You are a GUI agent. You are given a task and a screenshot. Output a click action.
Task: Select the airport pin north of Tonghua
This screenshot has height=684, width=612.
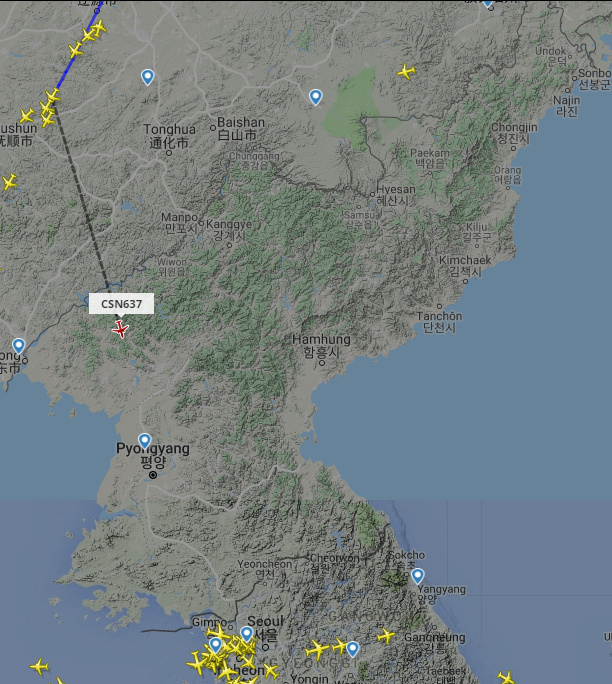tap(147, 77)
